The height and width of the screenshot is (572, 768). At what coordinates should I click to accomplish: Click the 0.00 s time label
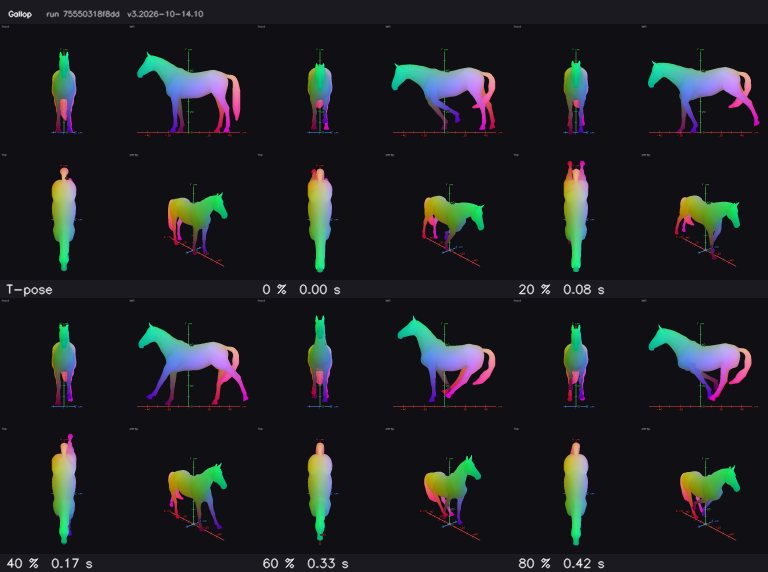[x=319, y=289]
